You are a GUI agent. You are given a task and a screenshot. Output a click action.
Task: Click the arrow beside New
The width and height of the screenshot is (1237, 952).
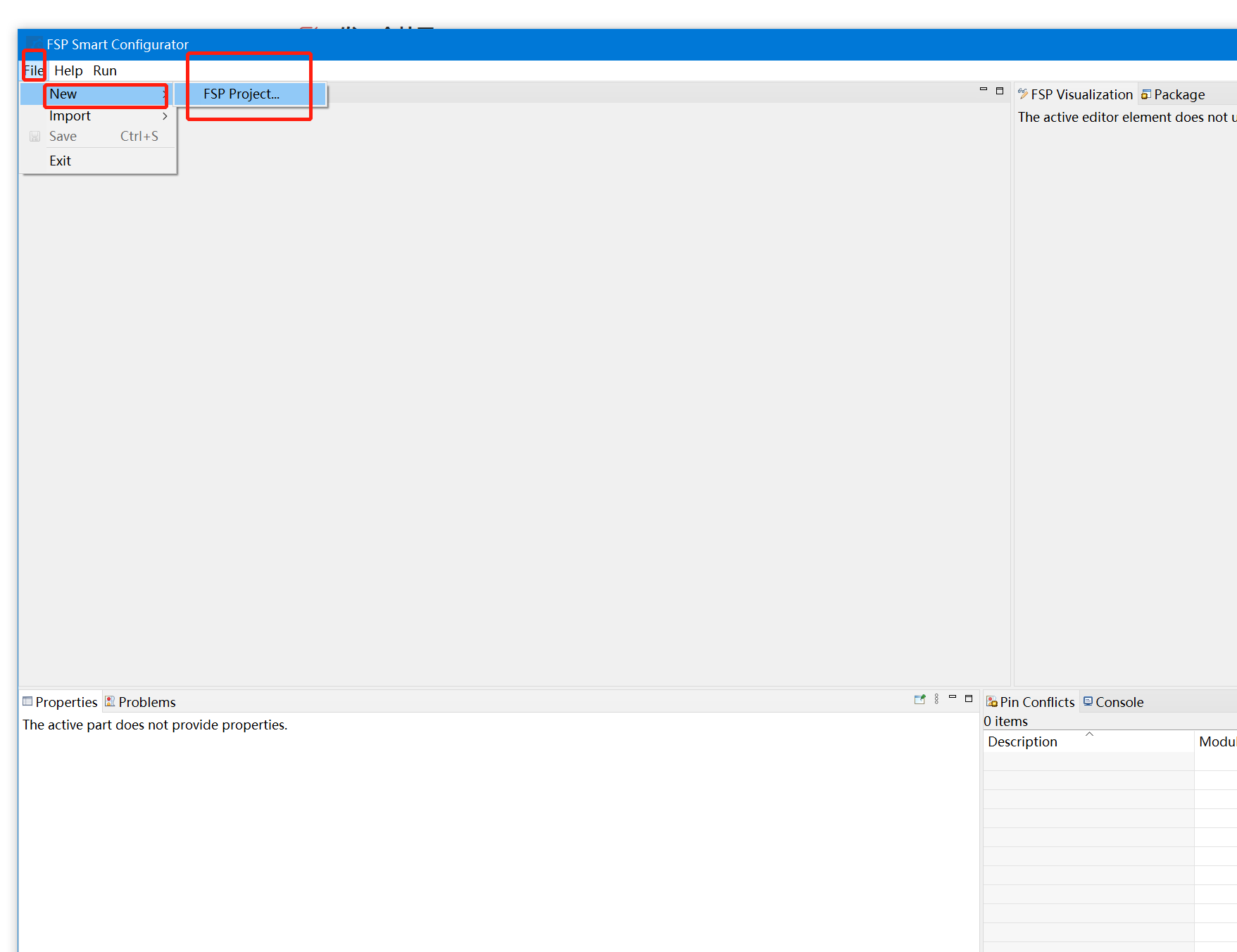[x=165, y=94]
